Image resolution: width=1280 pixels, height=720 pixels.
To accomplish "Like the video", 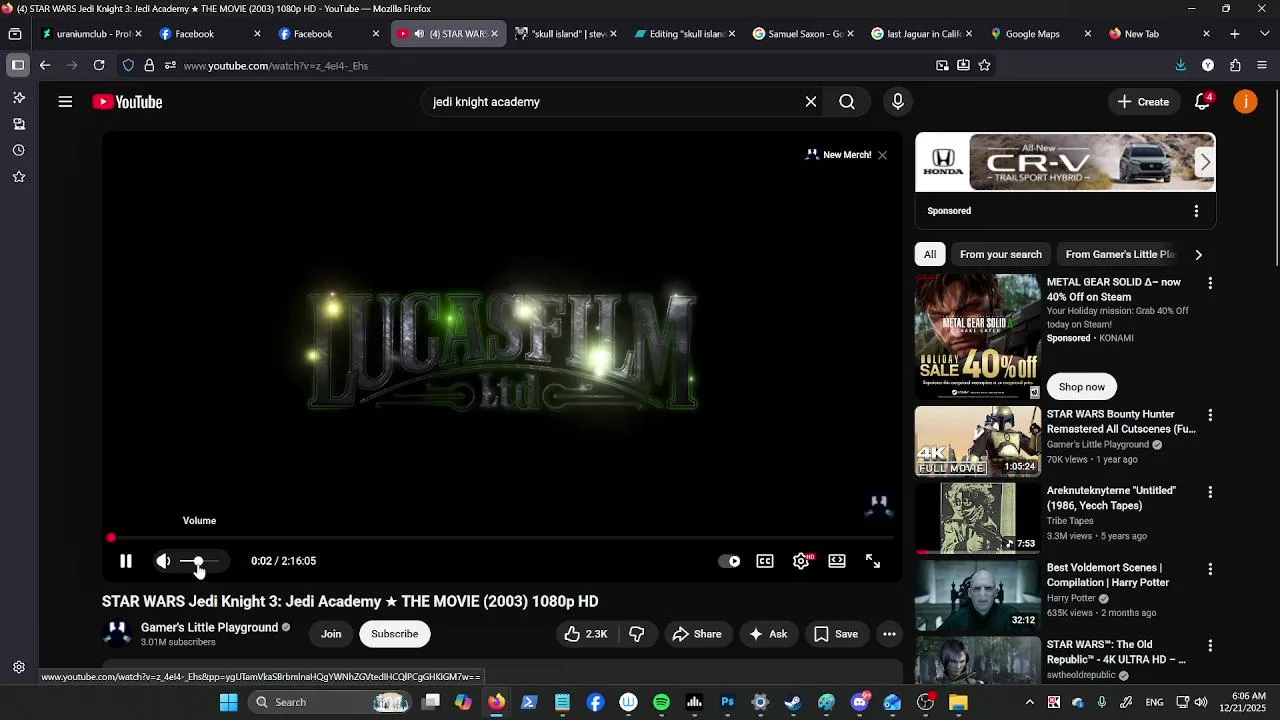I will pyautogui.click(x=585, y=634).
